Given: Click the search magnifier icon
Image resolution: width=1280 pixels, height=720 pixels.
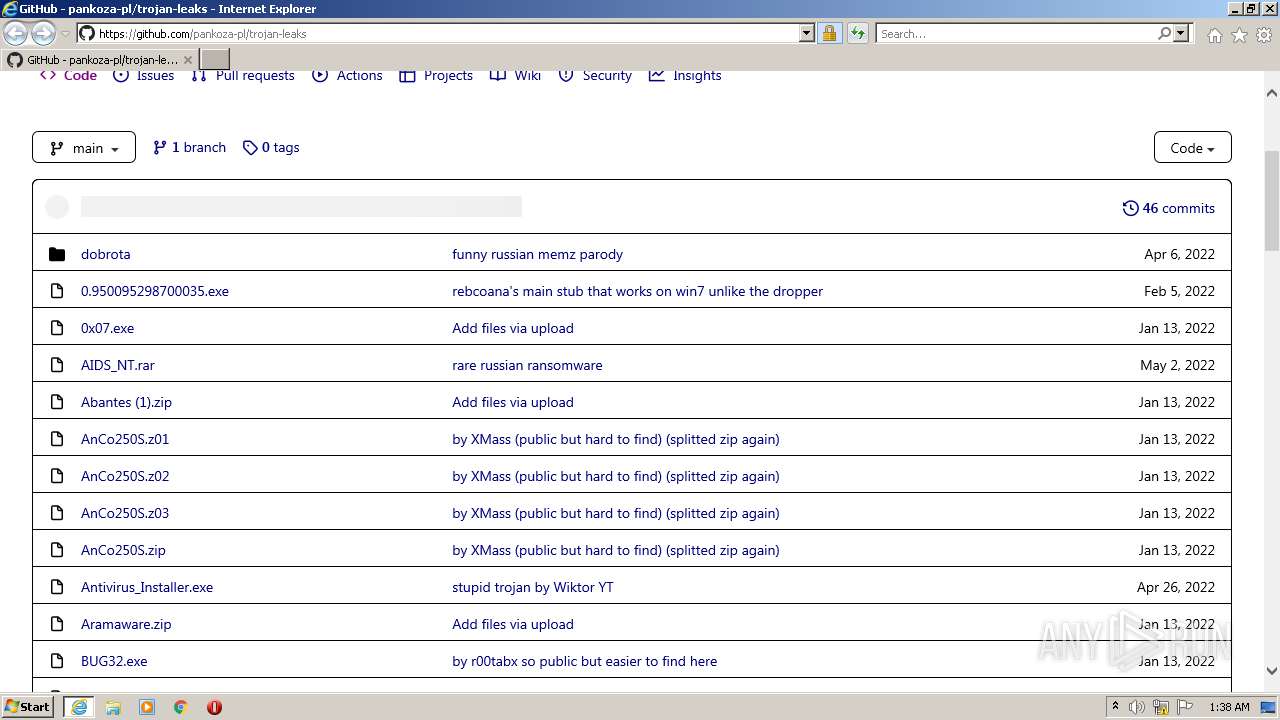Looking at the screenshot, I should pyautogui.click(x=1164, y=33).
